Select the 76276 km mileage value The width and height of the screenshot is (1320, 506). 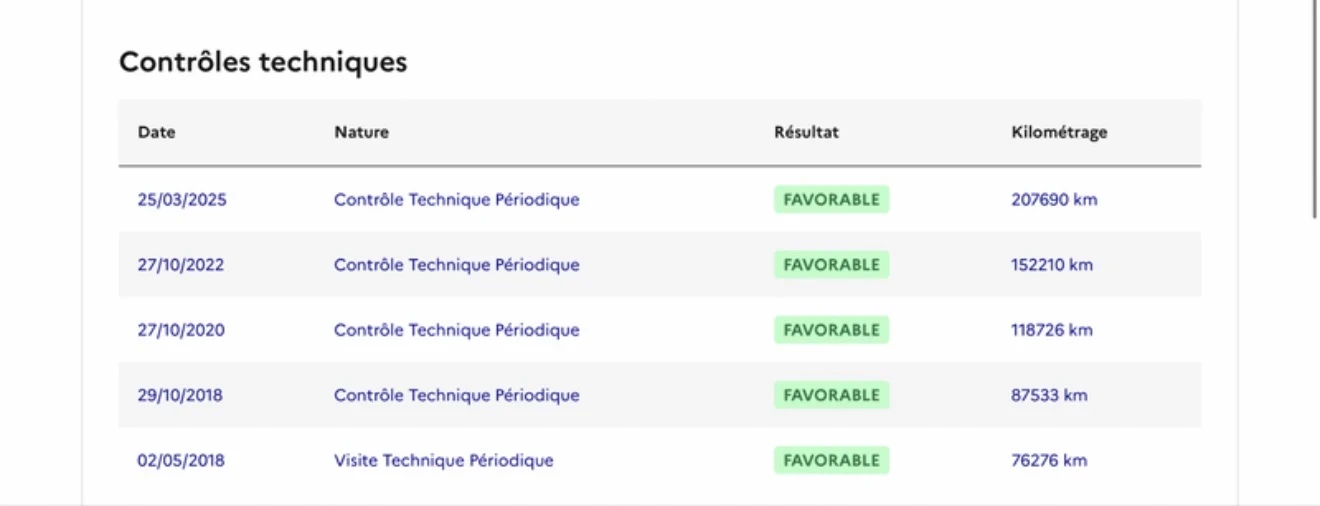pyautogui.click(x=1049, y=461)
